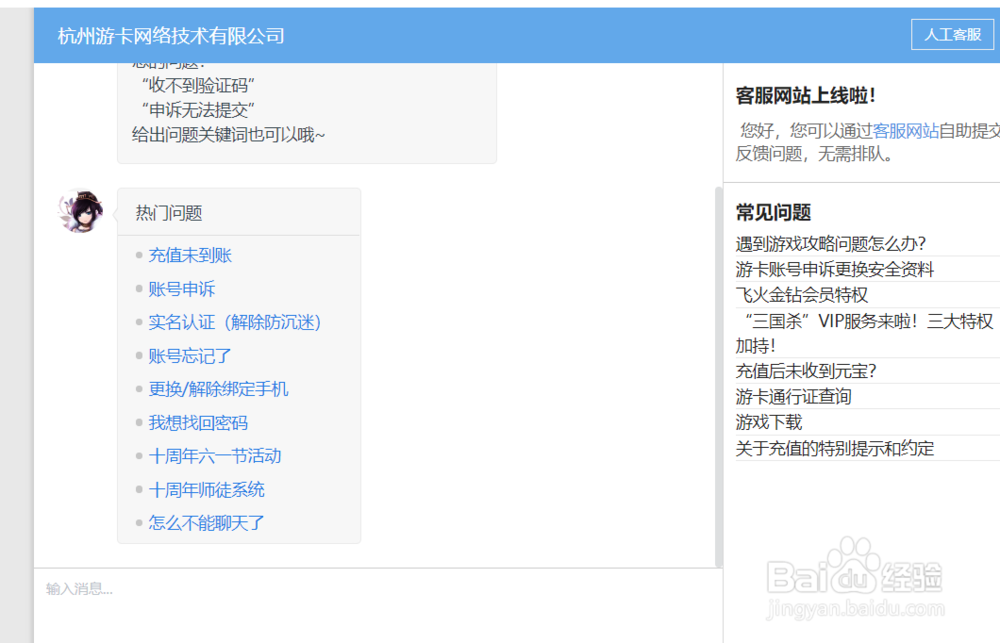1000x643 pixels.
Task: Select 账号忘记了 from hot questions
Action: click(x=188, y=355)
